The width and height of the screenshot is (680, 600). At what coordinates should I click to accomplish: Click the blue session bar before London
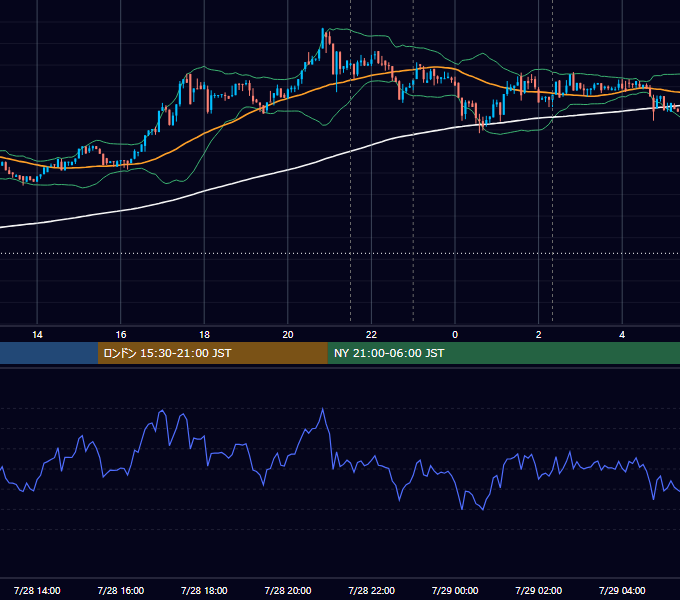click(x=49, y=353)
